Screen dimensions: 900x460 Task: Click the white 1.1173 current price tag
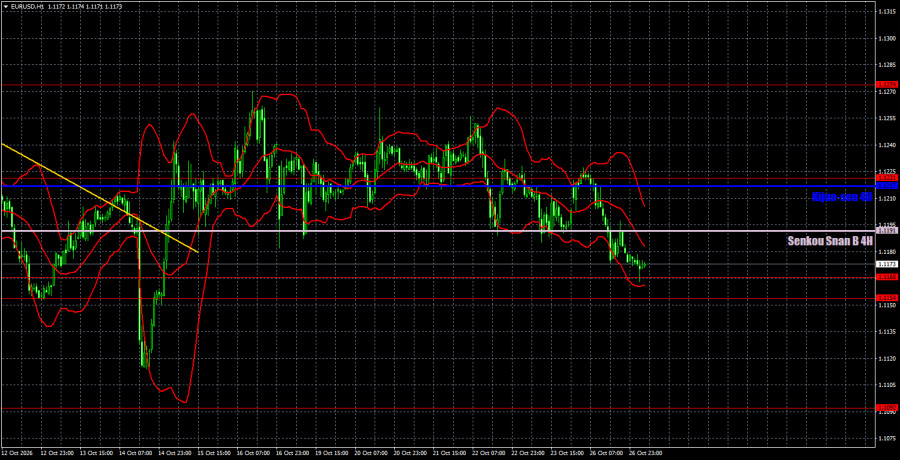pyautogui.click(x=887, y=264)
